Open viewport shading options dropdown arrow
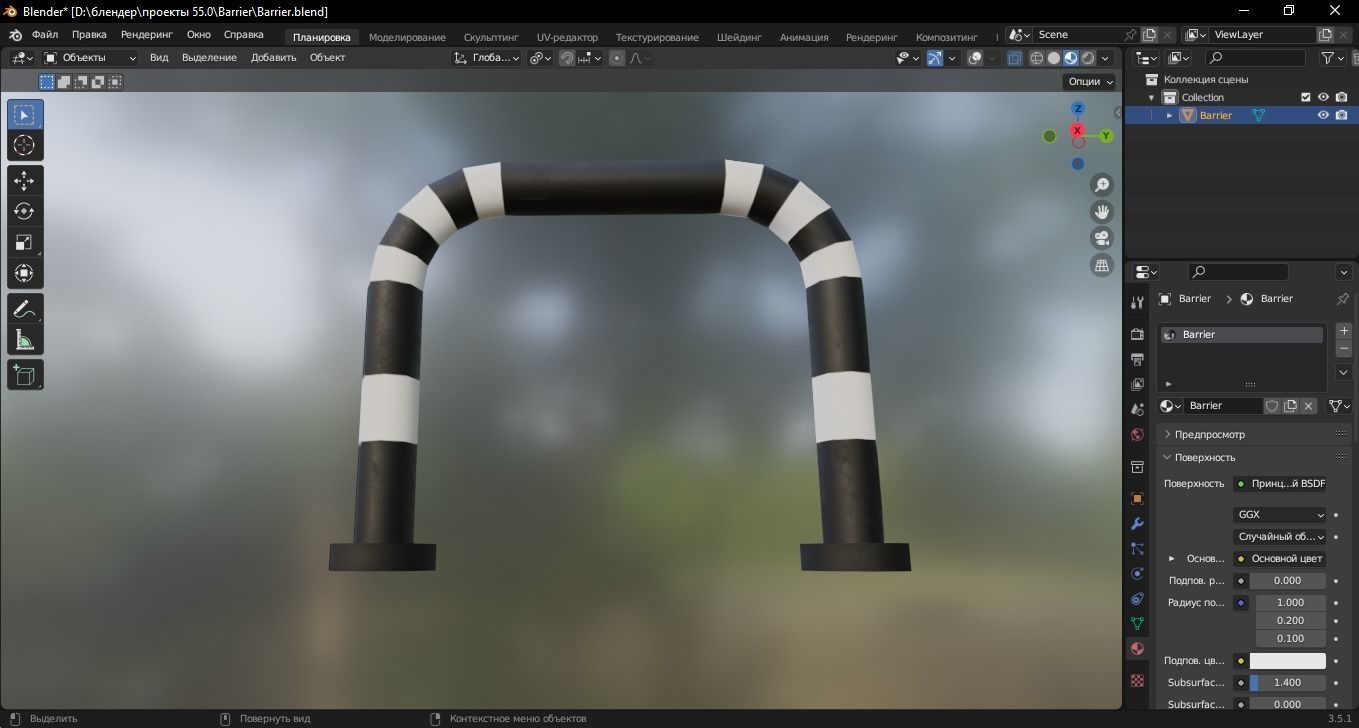Viewport: 1359px width, 728px height. coord(1106,58)
